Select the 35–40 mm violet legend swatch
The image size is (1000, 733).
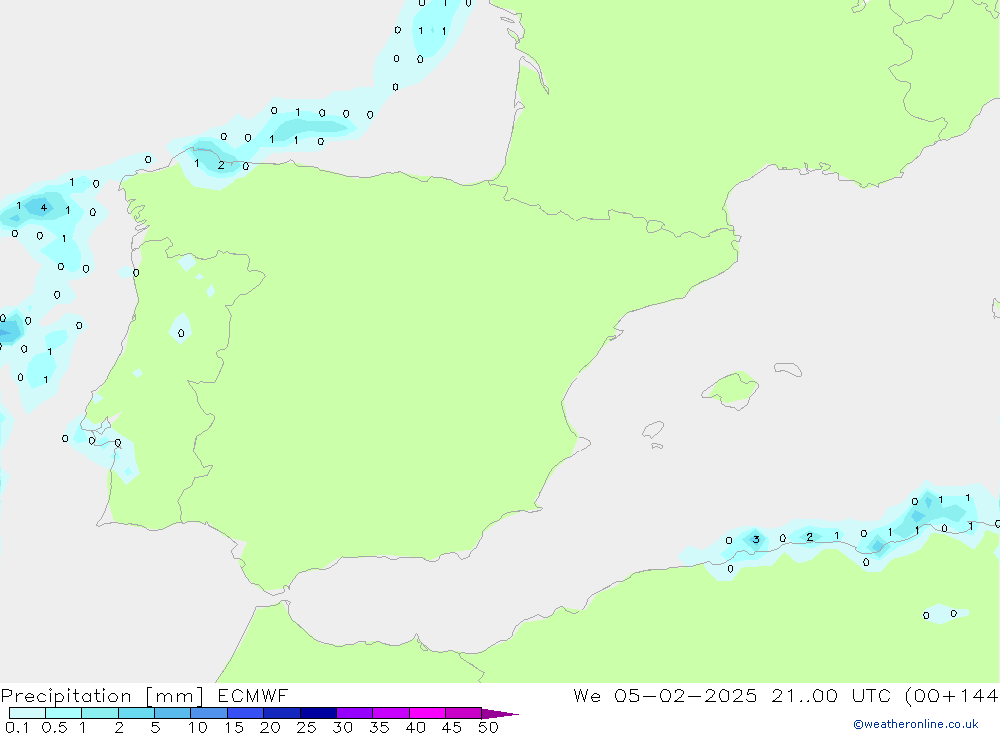point(391,713)
